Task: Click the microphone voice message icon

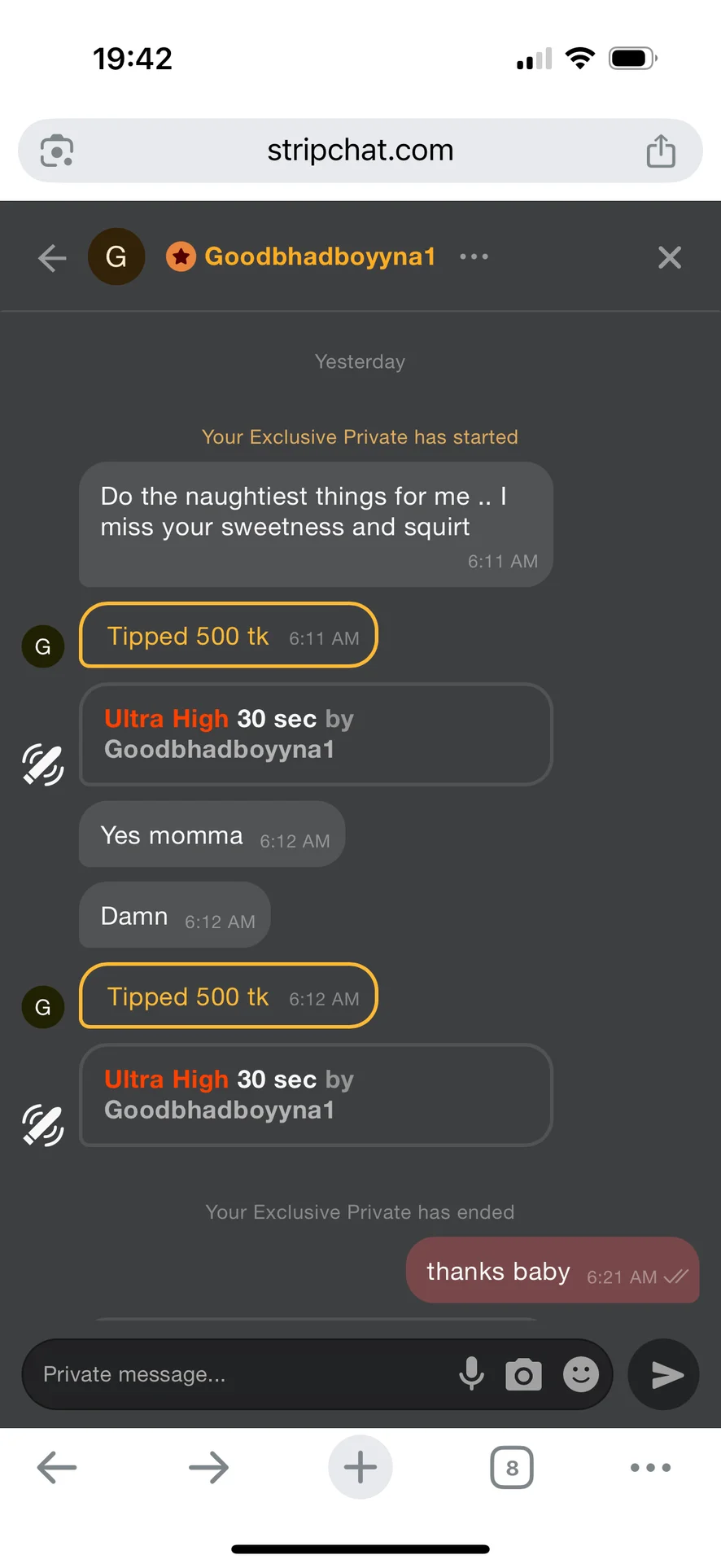Action: [471, 1374]
